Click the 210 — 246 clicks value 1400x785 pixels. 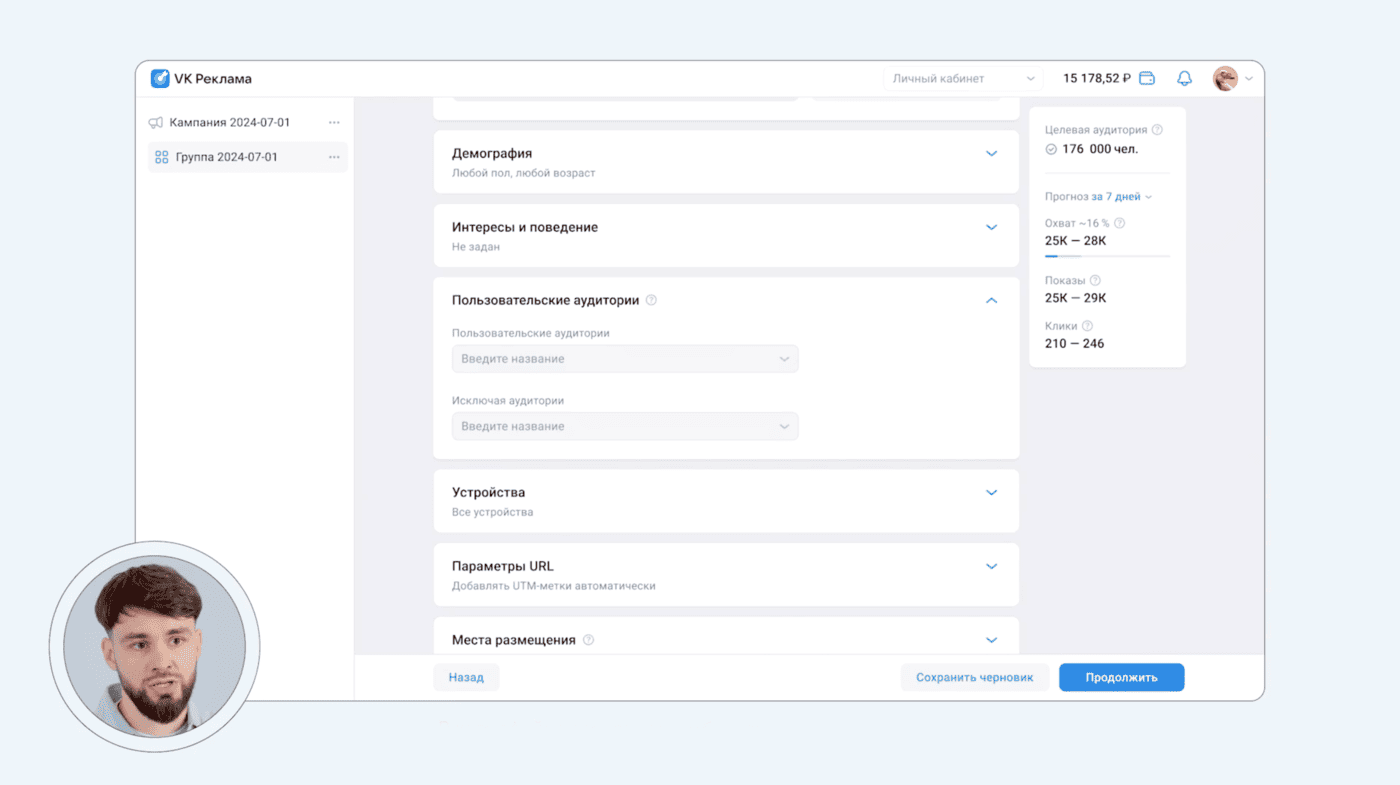click(x=1074, y=343)
